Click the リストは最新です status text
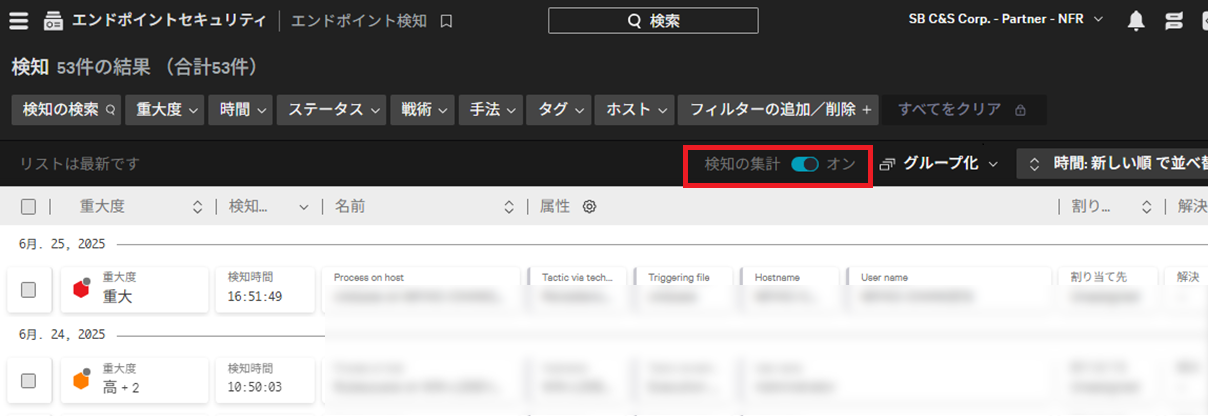 79,164
